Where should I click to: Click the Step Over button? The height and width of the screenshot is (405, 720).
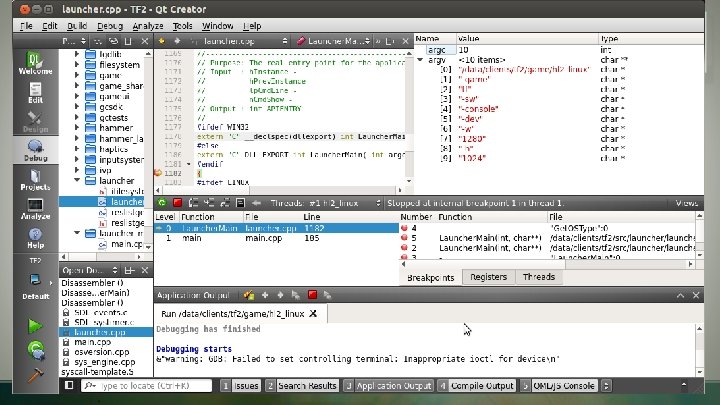tap(193, 202)
